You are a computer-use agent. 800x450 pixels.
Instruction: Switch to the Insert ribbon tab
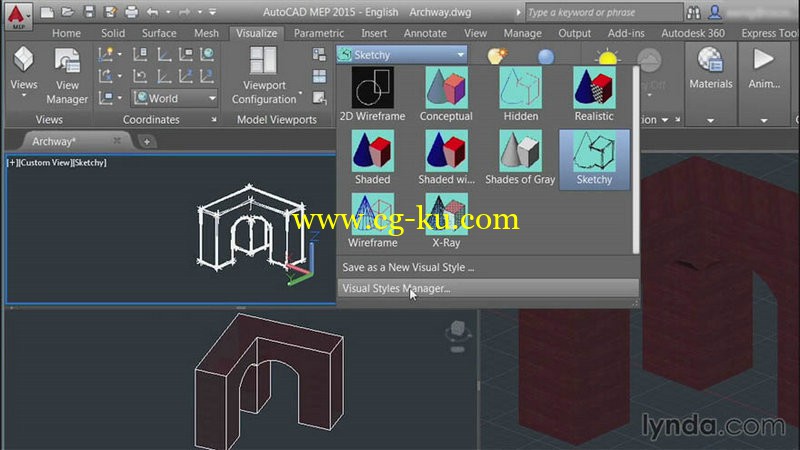pos(374,33)
